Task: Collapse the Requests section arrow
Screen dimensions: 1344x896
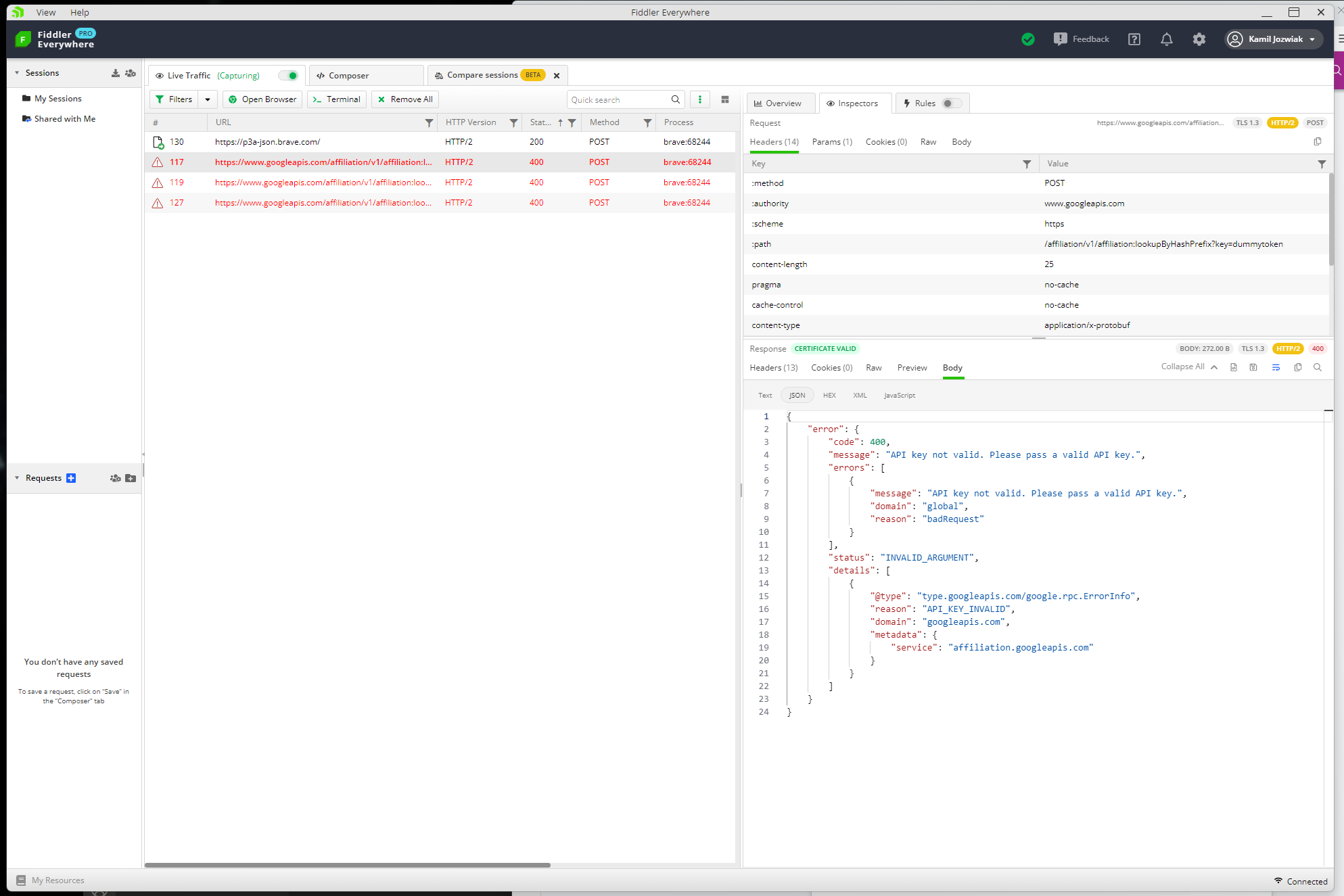Action: [17, 478]
